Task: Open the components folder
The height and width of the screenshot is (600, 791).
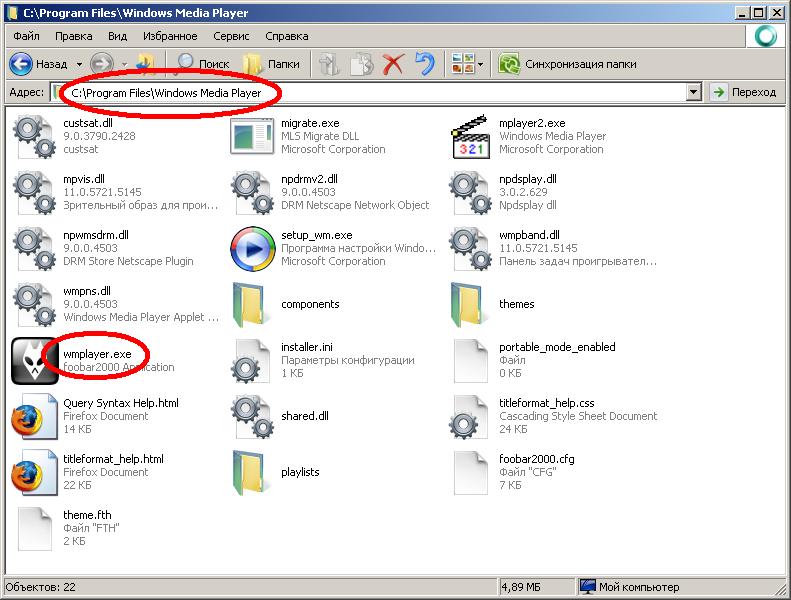Action: [252, 305]
